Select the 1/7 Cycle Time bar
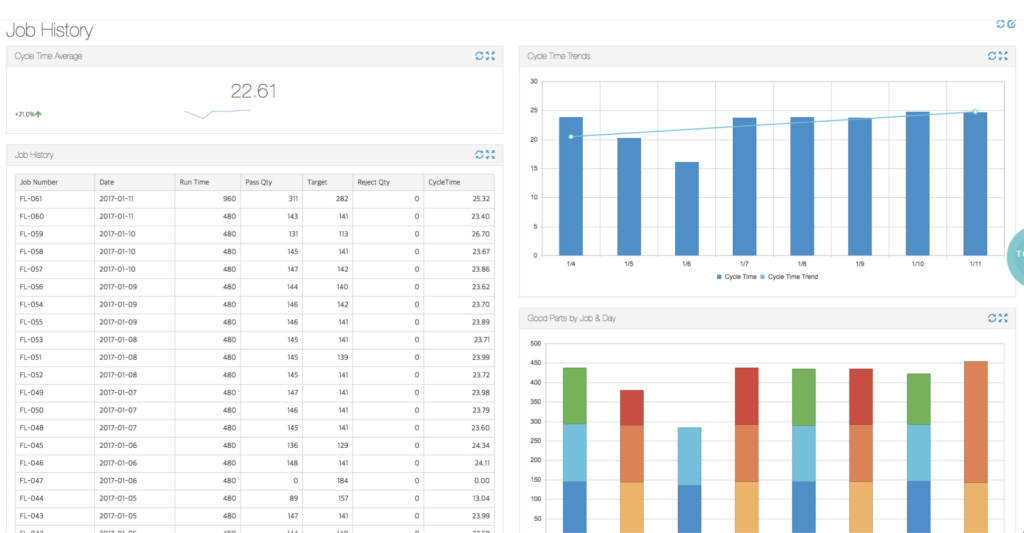 tap(744, 187)
